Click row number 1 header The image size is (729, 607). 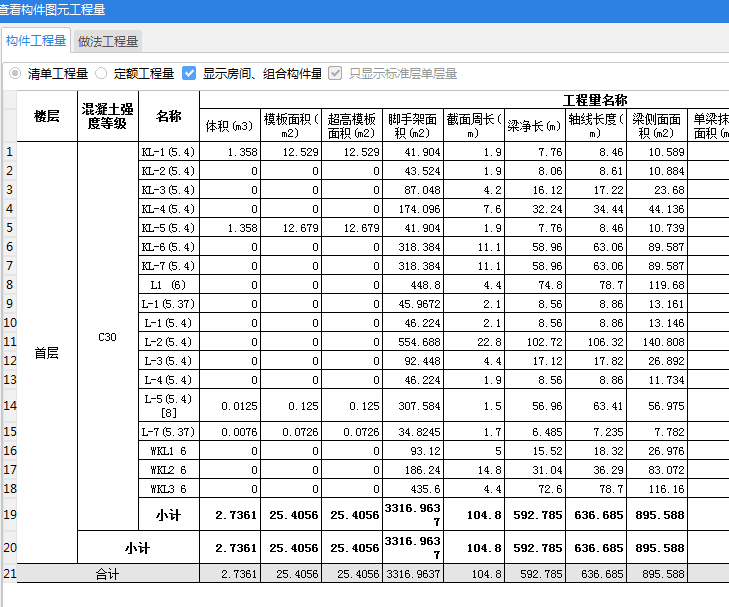point(9,152)
